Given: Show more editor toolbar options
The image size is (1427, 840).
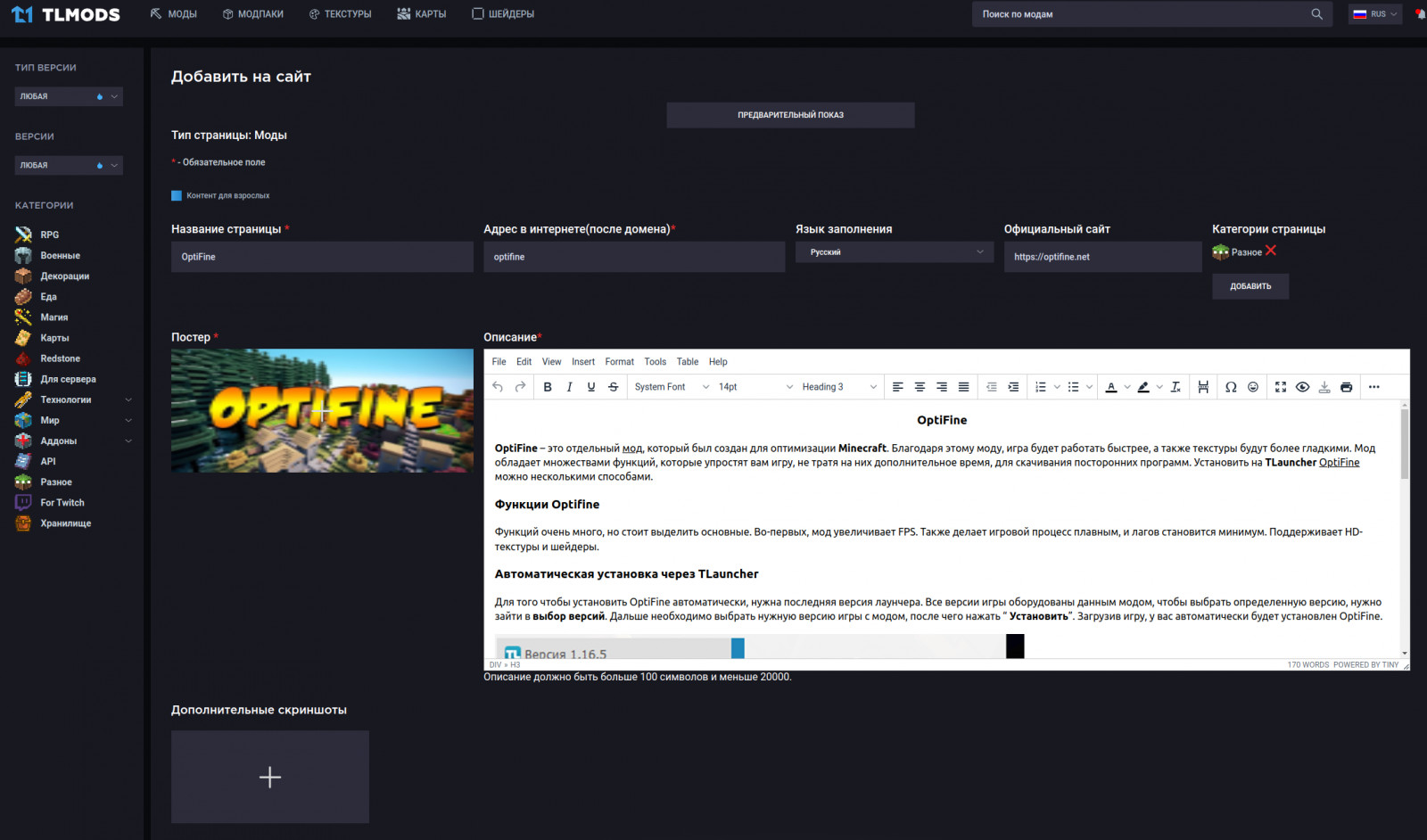Looking at the screenshot, I should [1374, 387].
